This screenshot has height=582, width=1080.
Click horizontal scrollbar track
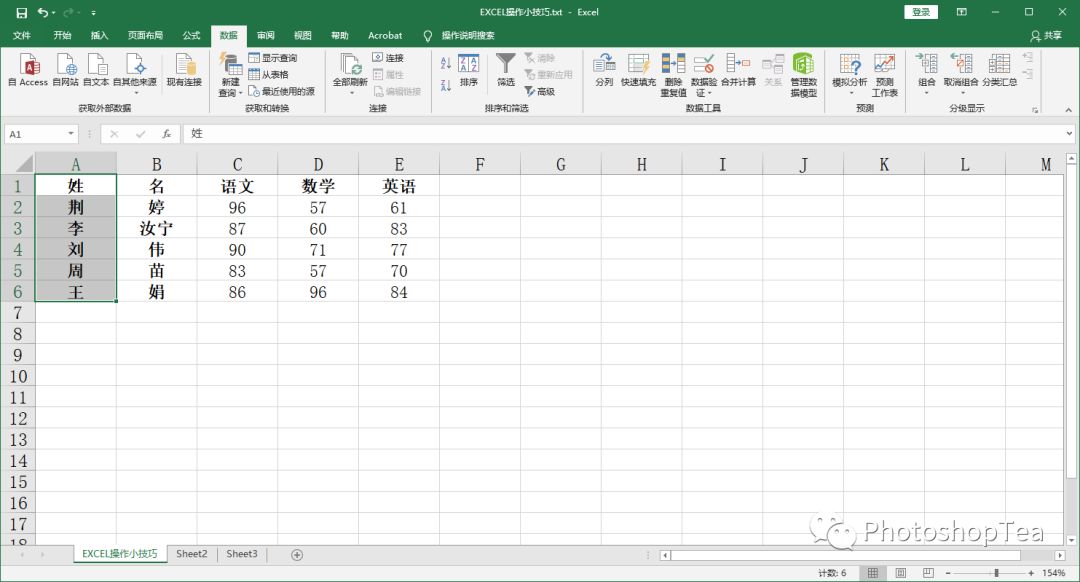862,554
